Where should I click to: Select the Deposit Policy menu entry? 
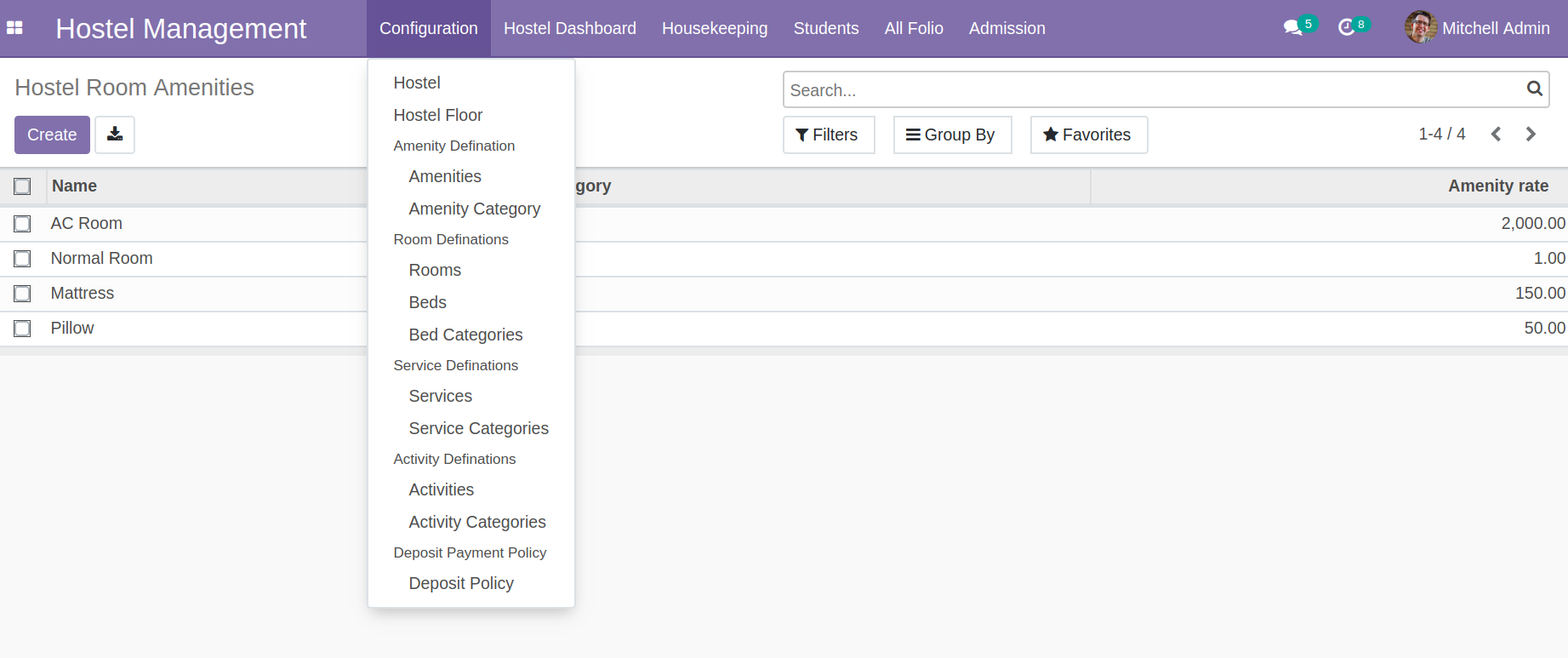[x=461, y=583]
